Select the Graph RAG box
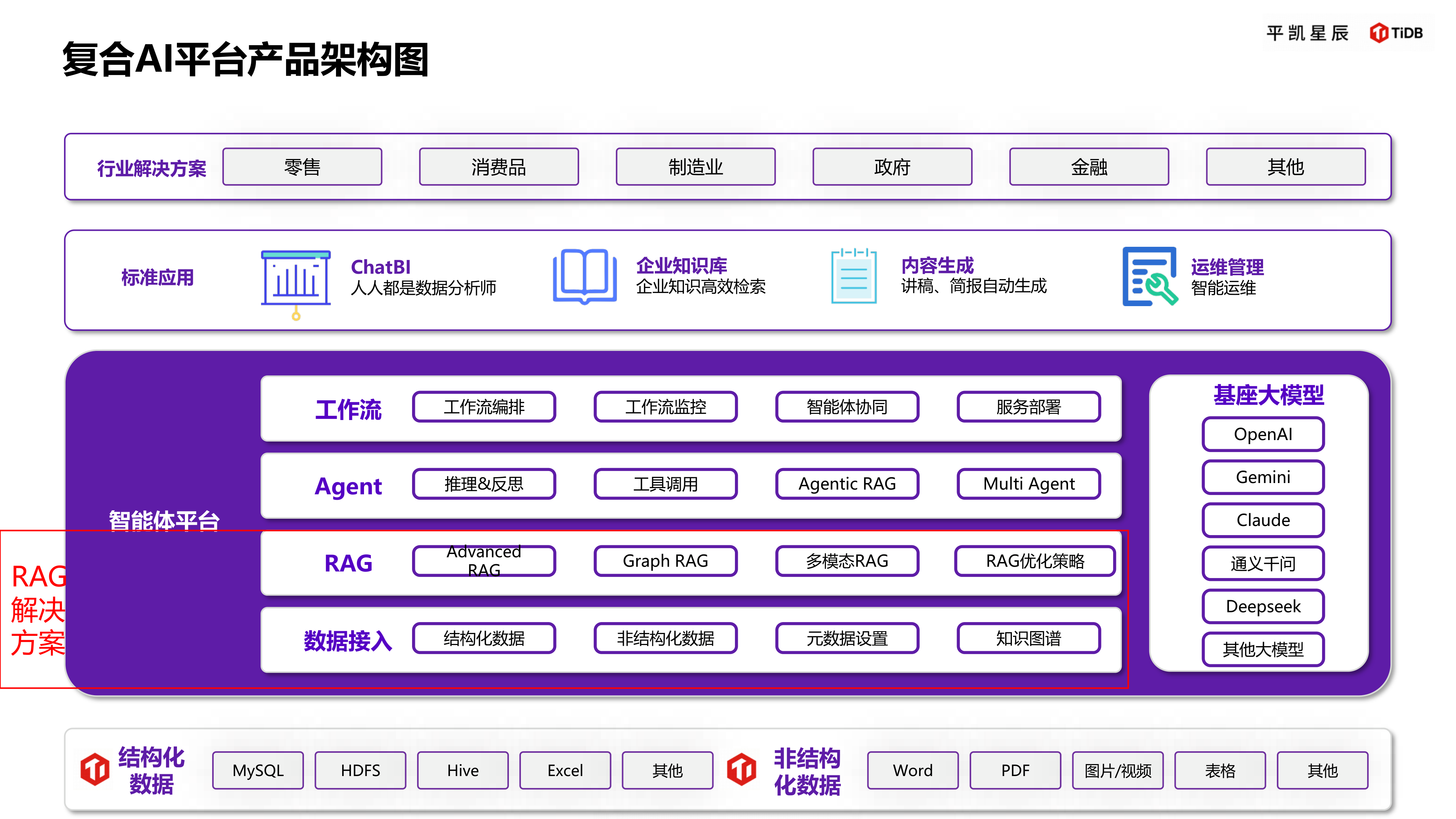This screenshot has width=1456, height=819. [x=665, y=561]
